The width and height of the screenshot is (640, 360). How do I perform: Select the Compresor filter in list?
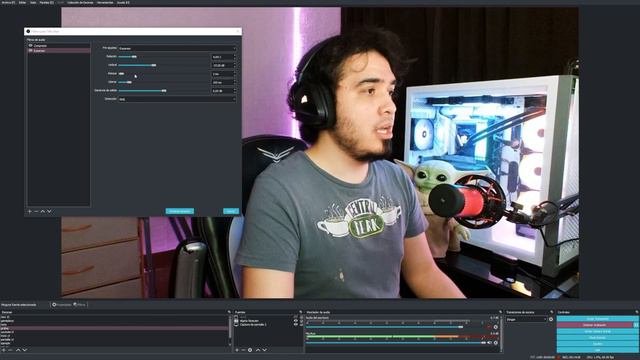click(x=59, y=46)
